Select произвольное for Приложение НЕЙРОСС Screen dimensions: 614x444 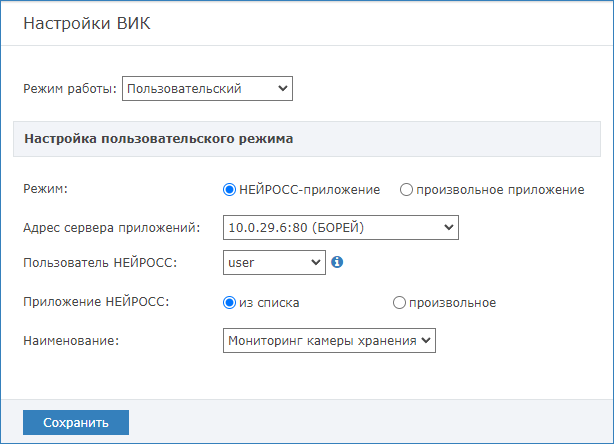coord(399,302)
